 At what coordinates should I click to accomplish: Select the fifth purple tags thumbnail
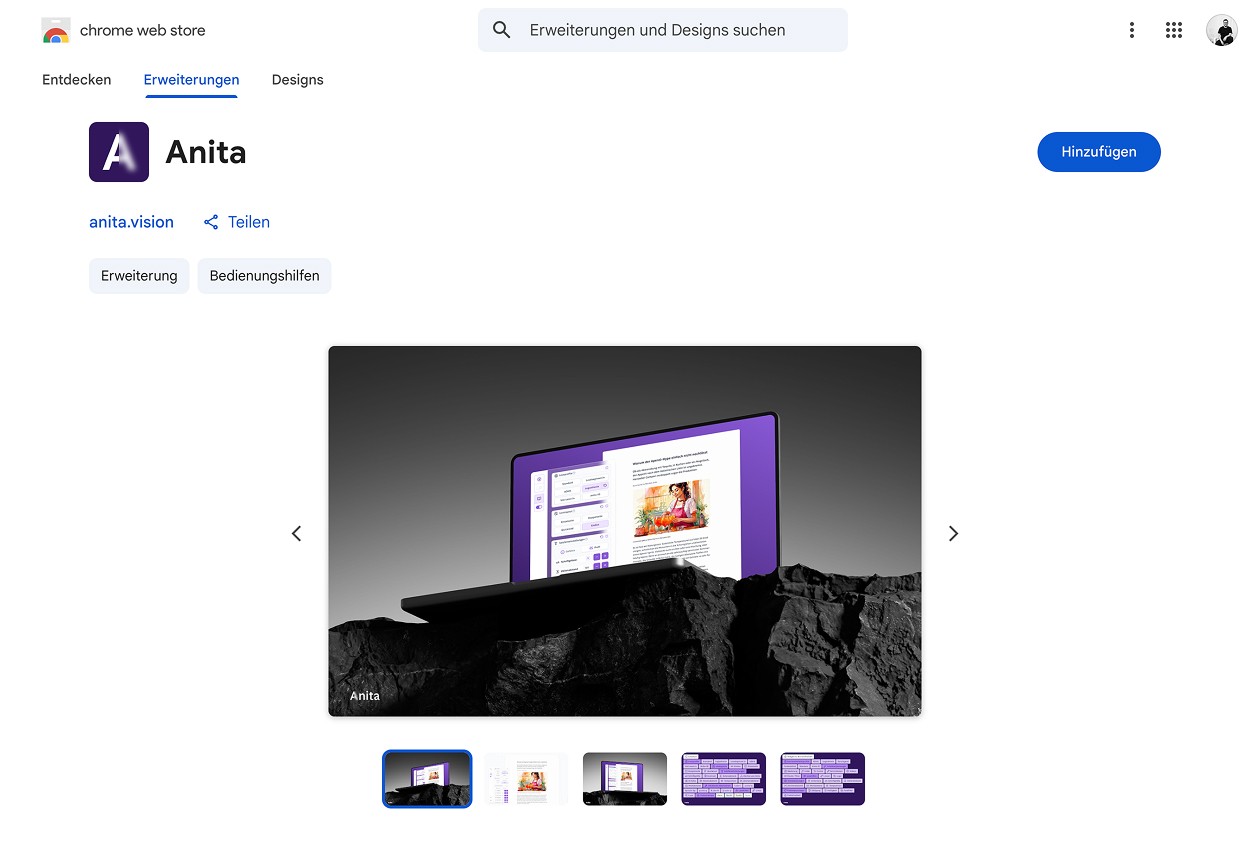point(822,779)
